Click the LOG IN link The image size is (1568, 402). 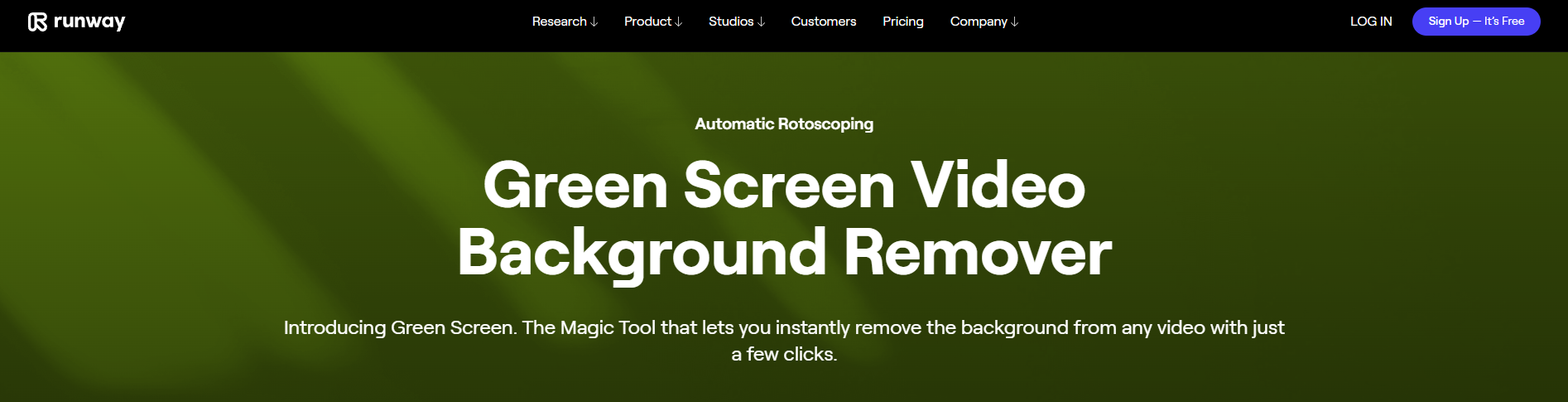pos(1371,22)
